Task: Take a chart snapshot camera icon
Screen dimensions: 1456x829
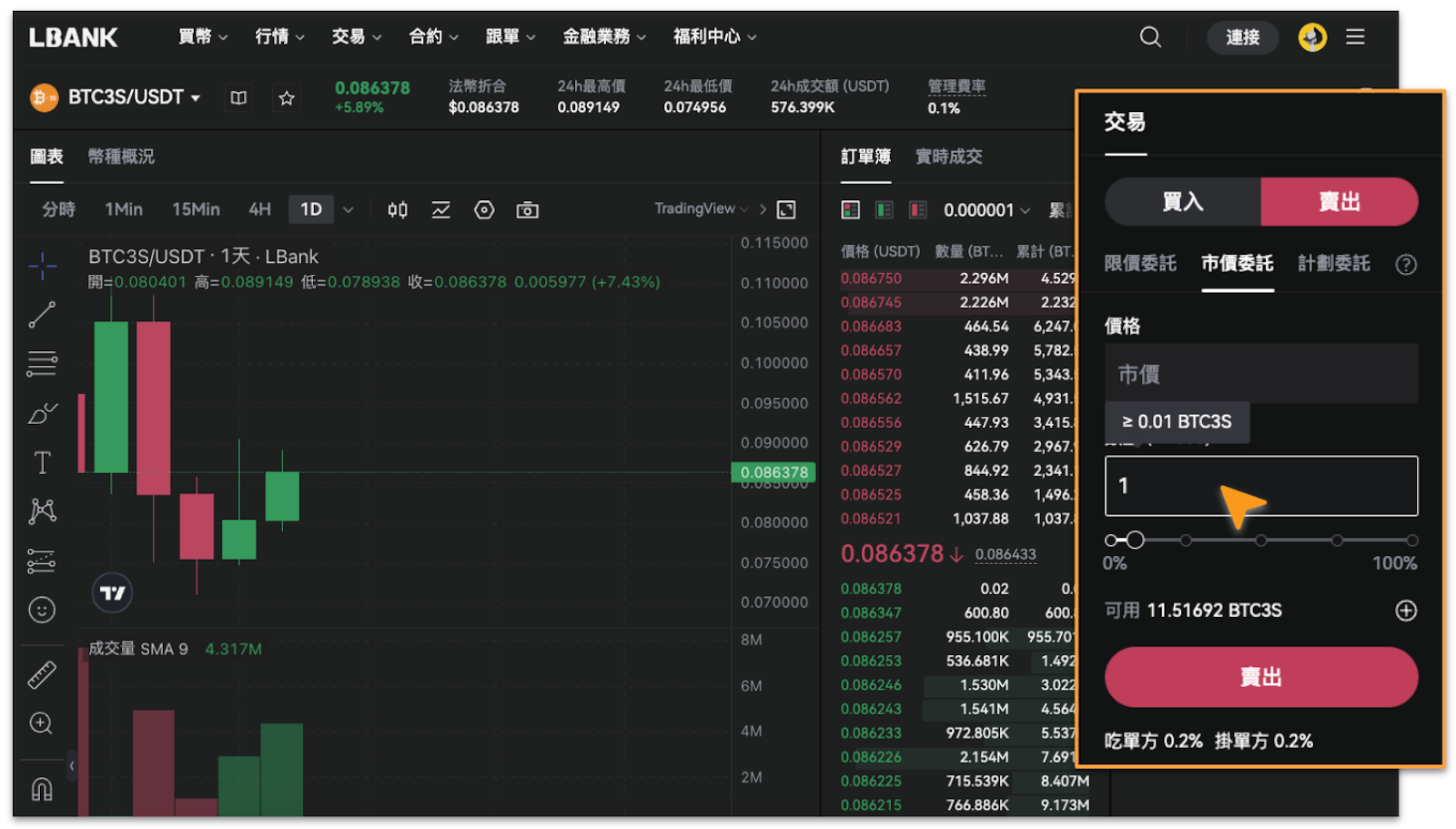Action: pyautogui.click(x=527, y=210)
